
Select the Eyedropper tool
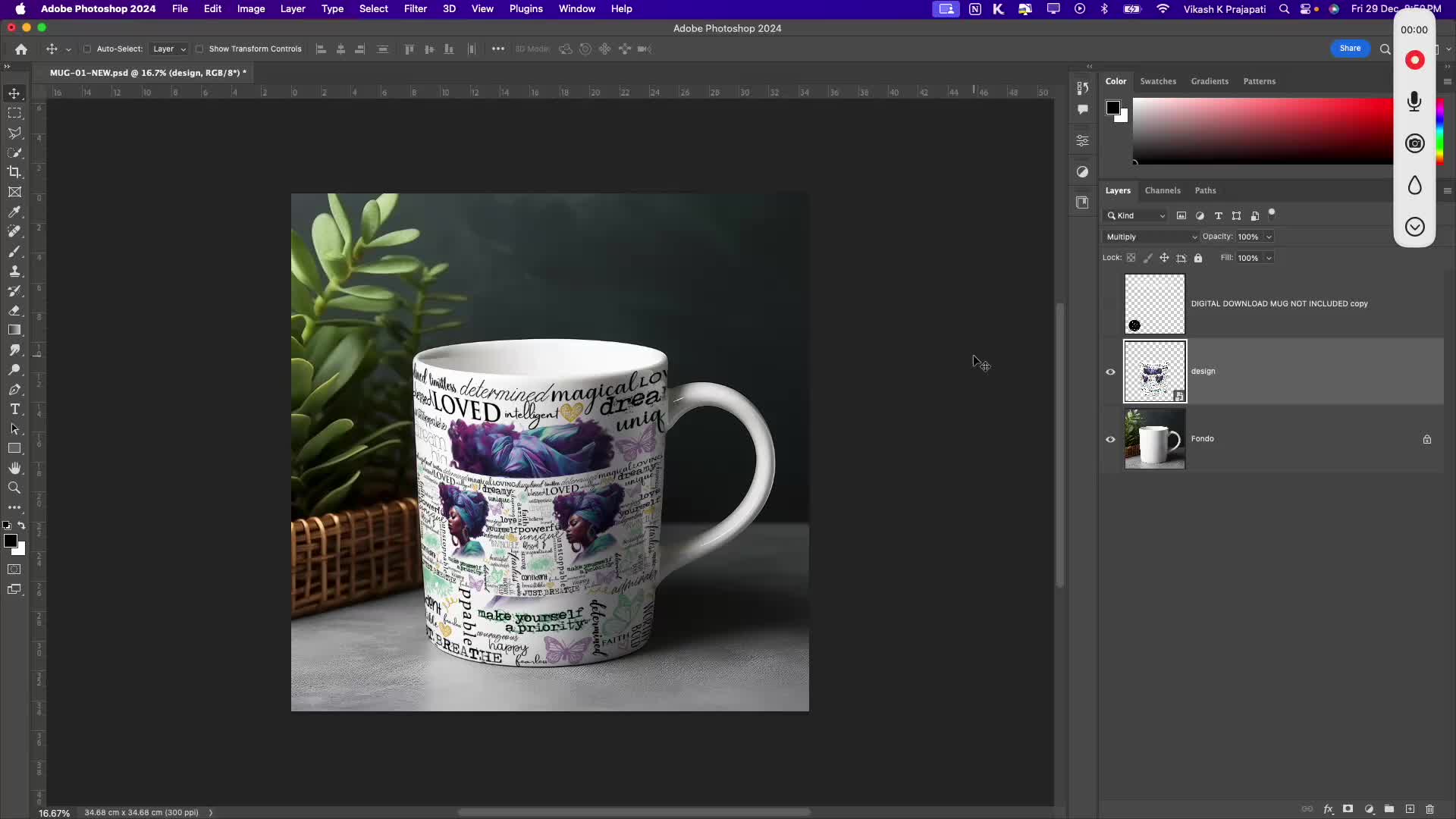[x=14, y=212]
